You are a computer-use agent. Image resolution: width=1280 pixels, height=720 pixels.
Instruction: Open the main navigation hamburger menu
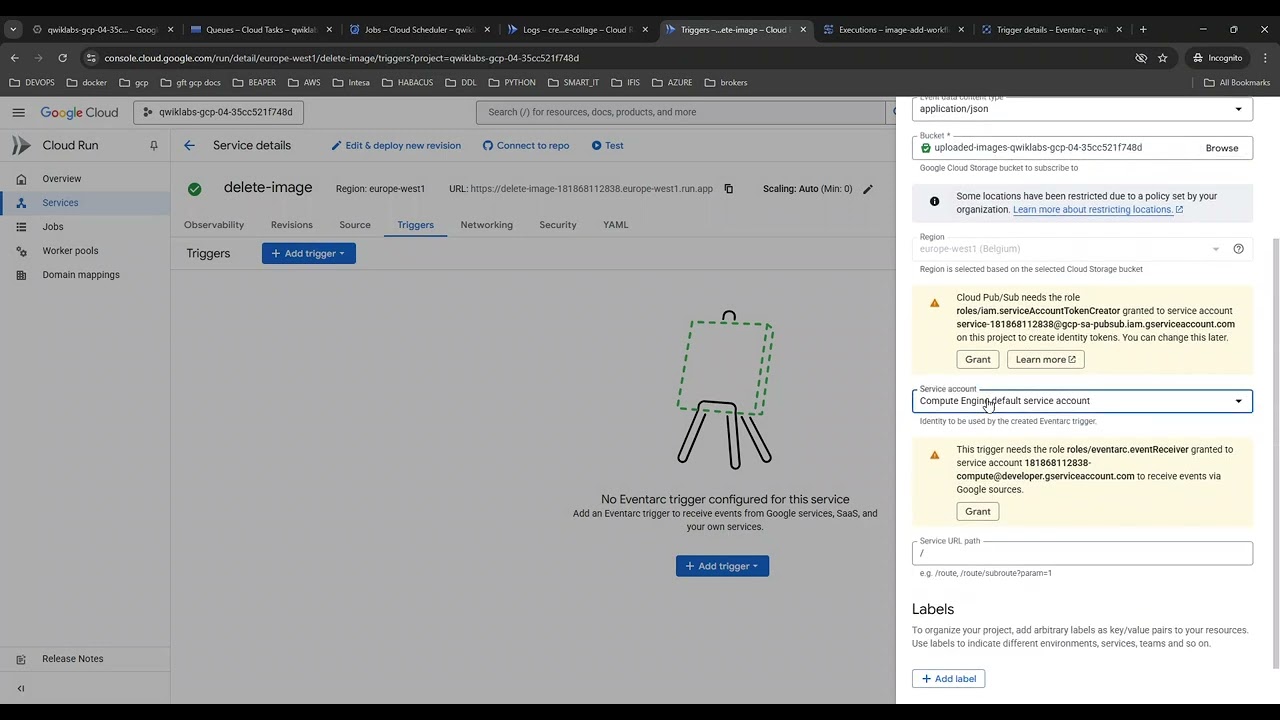(x=18, y=113)
